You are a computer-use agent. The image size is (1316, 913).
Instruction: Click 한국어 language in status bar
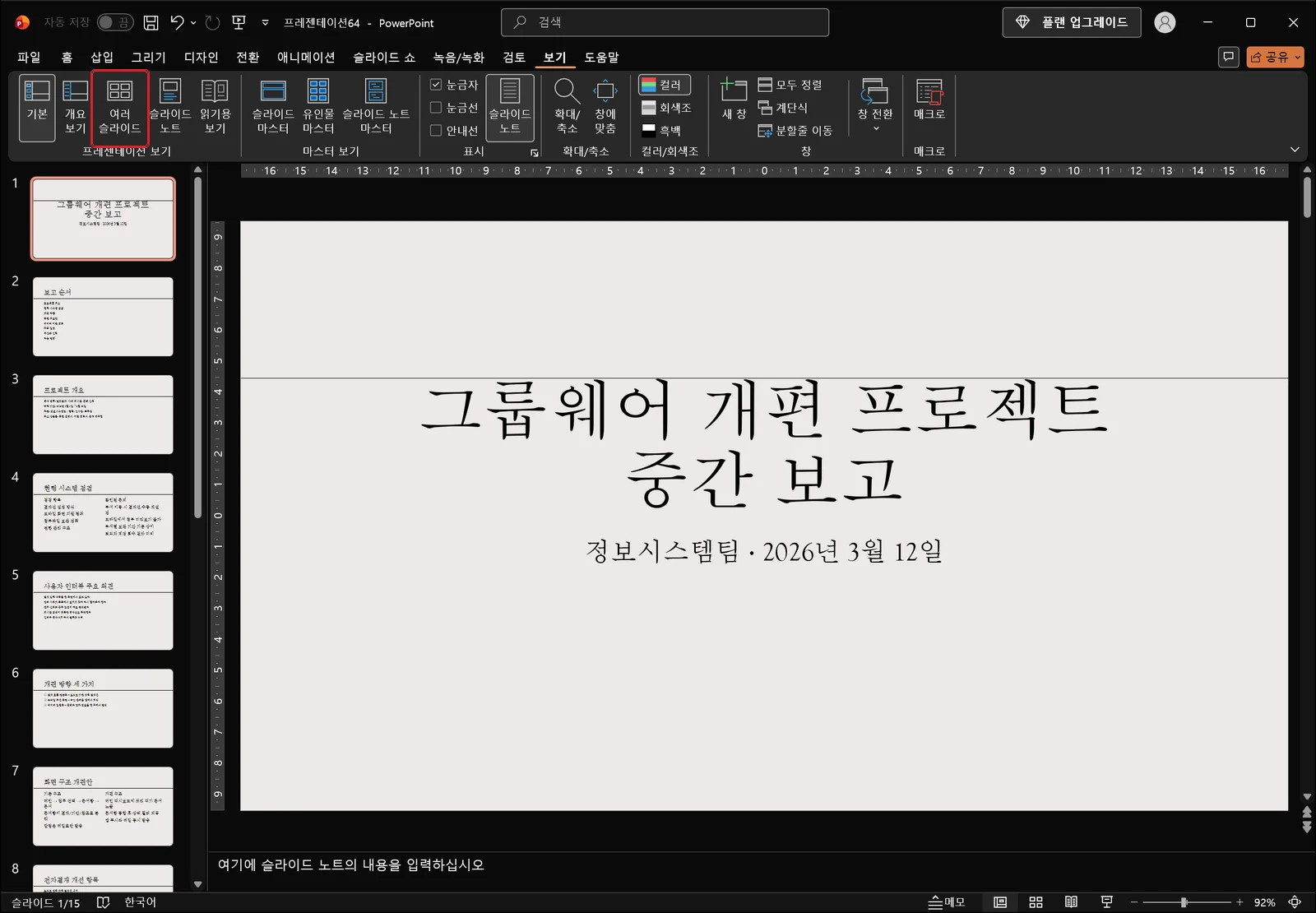tap(140, 902)
